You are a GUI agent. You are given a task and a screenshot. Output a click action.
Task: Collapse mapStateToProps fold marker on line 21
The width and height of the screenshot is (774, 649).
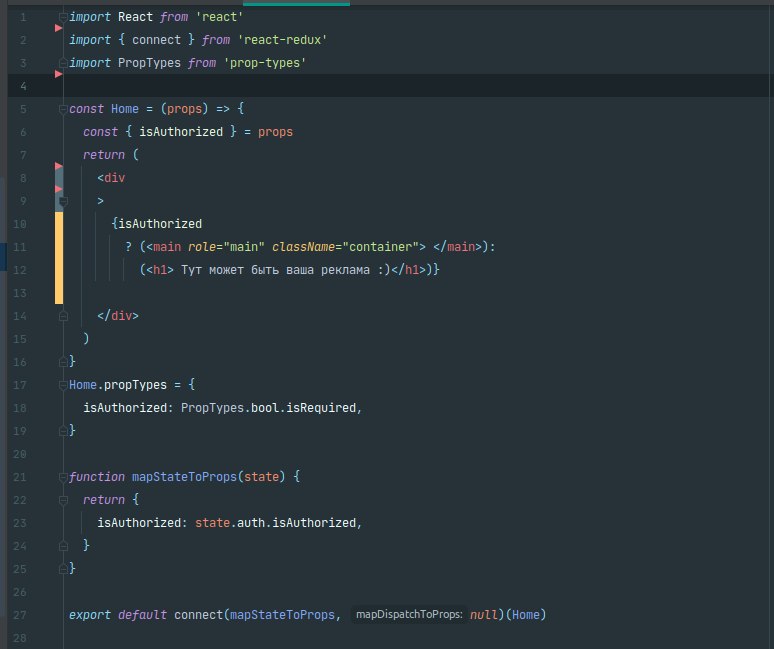(x=63, y=477)
